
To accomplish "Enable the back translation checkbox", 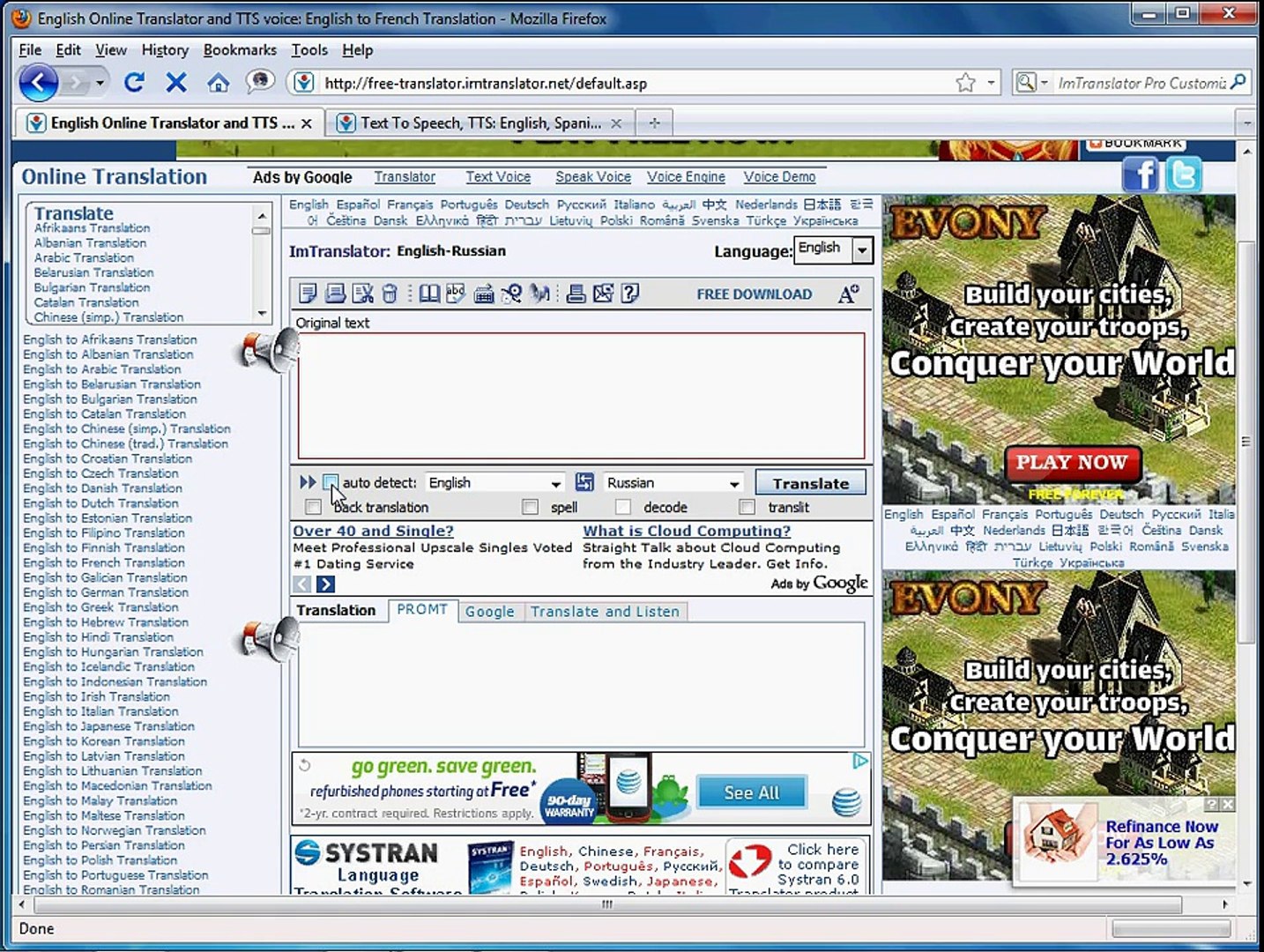I will [x=313, y=507].
